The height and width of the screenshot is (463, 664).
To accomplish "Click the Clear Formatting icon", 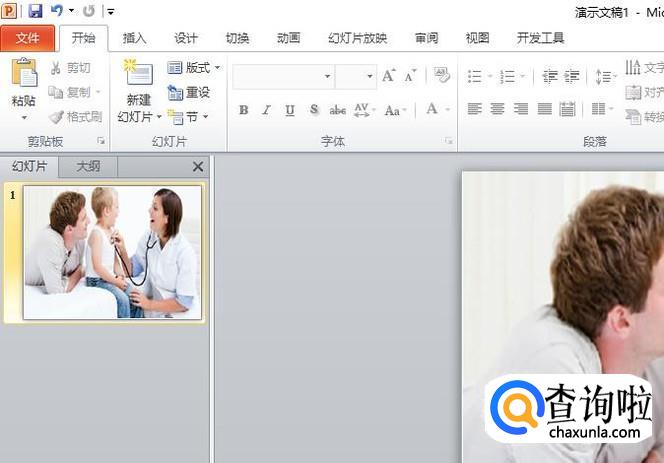I will pos(441,76).
